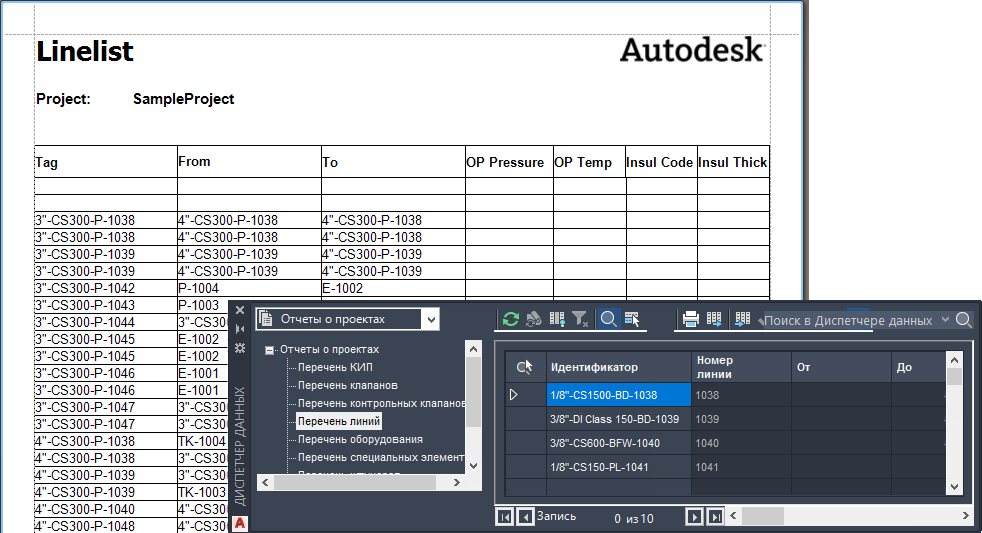Toggle the magnifier zoom icon in toolbar
982x533 pixels.
(607, 319)
